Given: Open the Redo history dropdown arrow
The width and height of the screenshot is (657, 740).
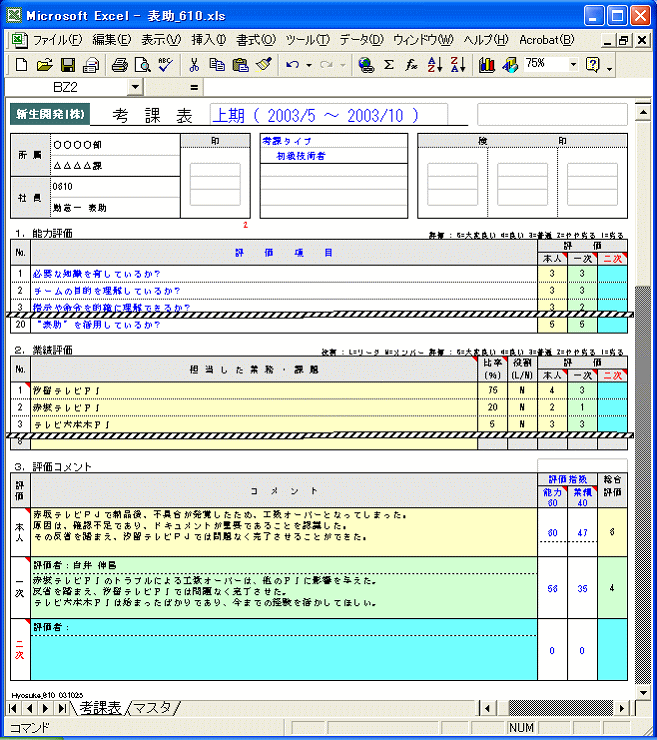Looking at the screenshot, I should (x=343, y=65).
